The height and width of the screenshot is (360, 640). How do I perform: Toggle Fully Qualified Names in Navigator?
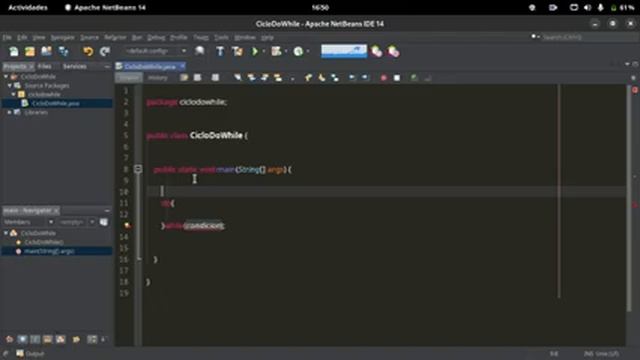pyautogui.click(x=76, y=339)
